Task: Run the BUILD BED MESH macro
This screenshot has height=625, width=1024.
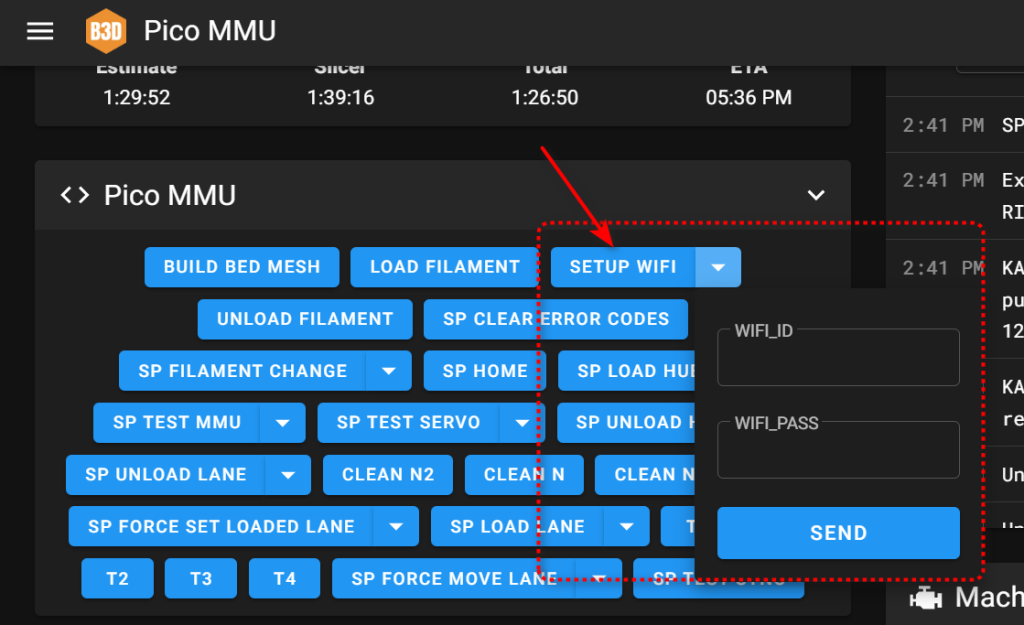Action: [242, 267]
